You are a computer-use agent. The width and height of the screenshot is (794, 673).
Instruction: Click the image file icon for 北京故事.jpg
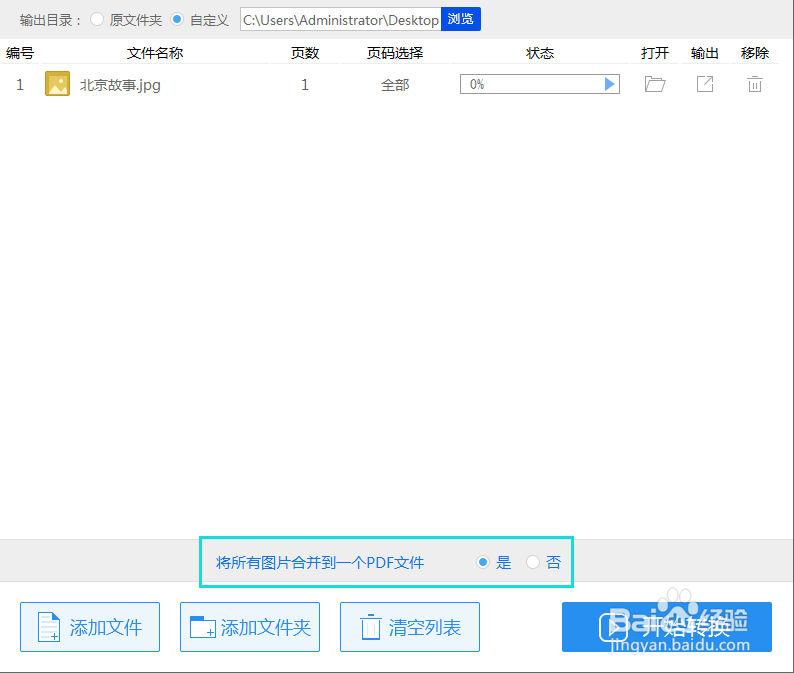pos(57,84)
